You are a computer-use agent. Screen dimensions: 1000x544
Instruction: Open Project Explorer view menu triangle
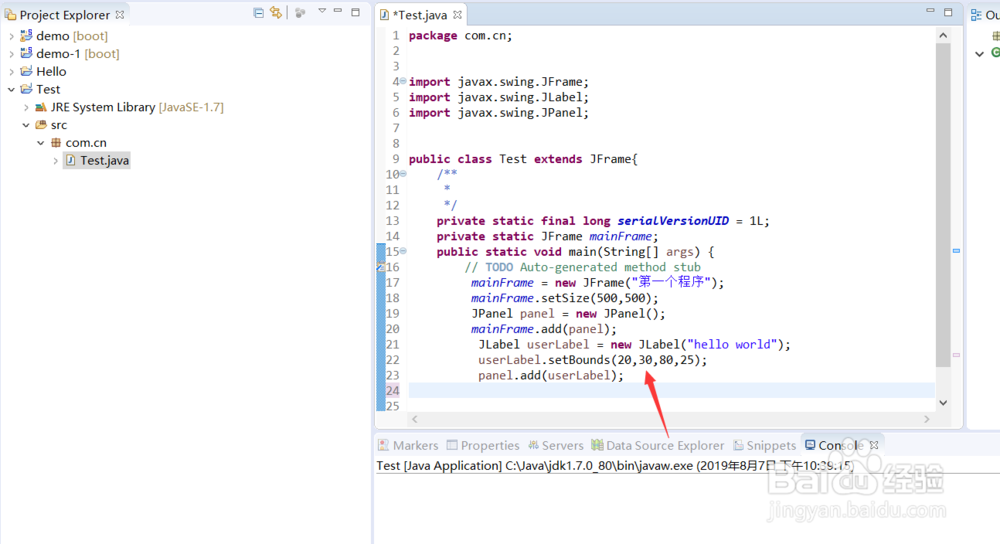(x=321, y=11)
